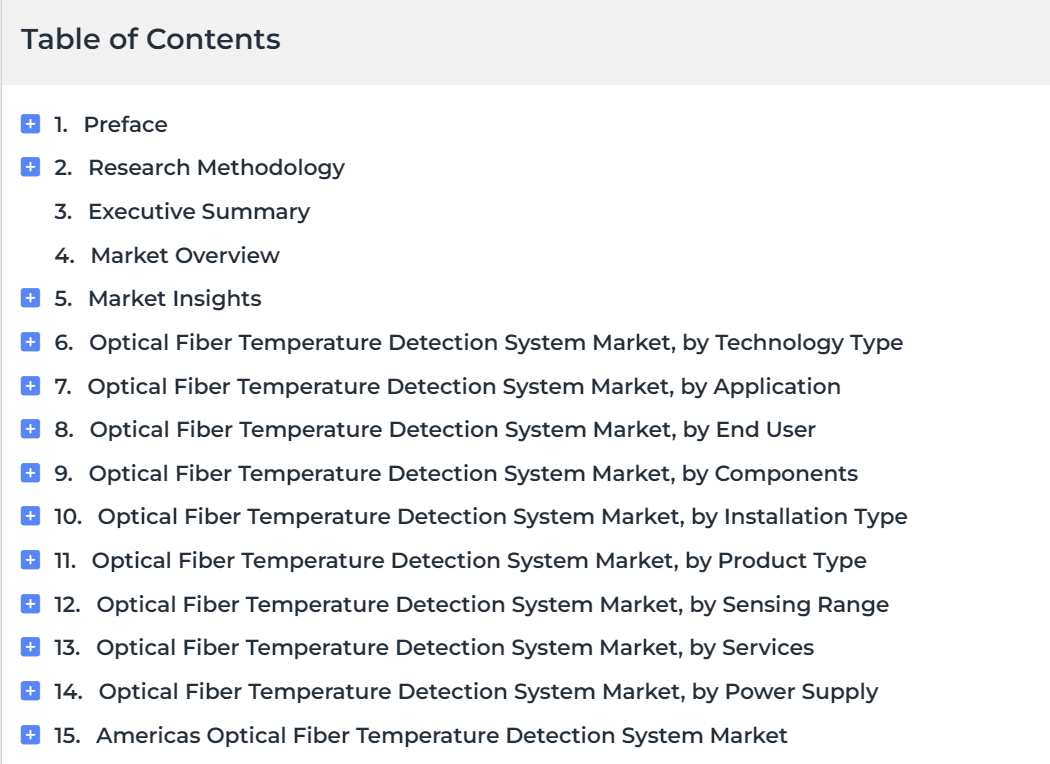Expand section 6 Technology Type plus icon
1050x764 pixels.
(30, 342)
